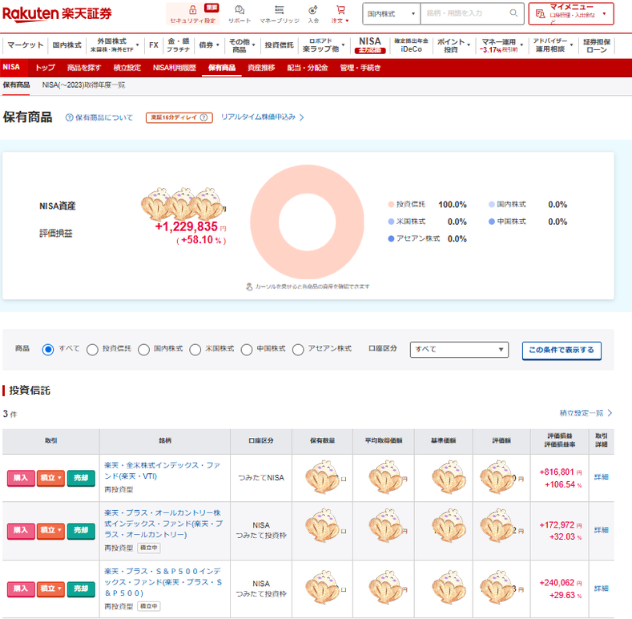Click the stock search input field
The height and width of the screenshot is (619, 632).
click(466, 13)
